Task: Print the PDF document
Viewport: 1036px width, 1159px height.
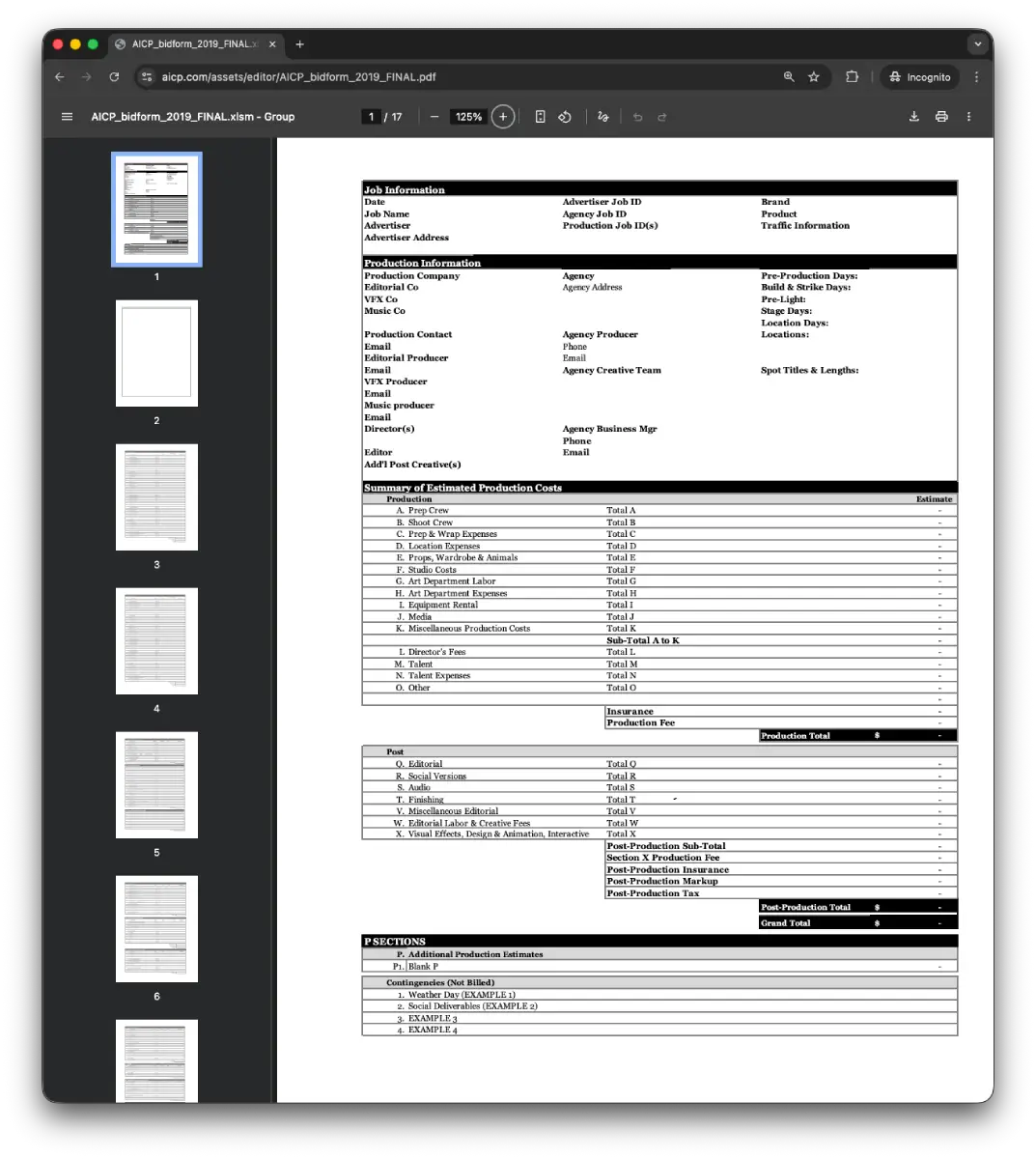Action: (x=941, y=117)
